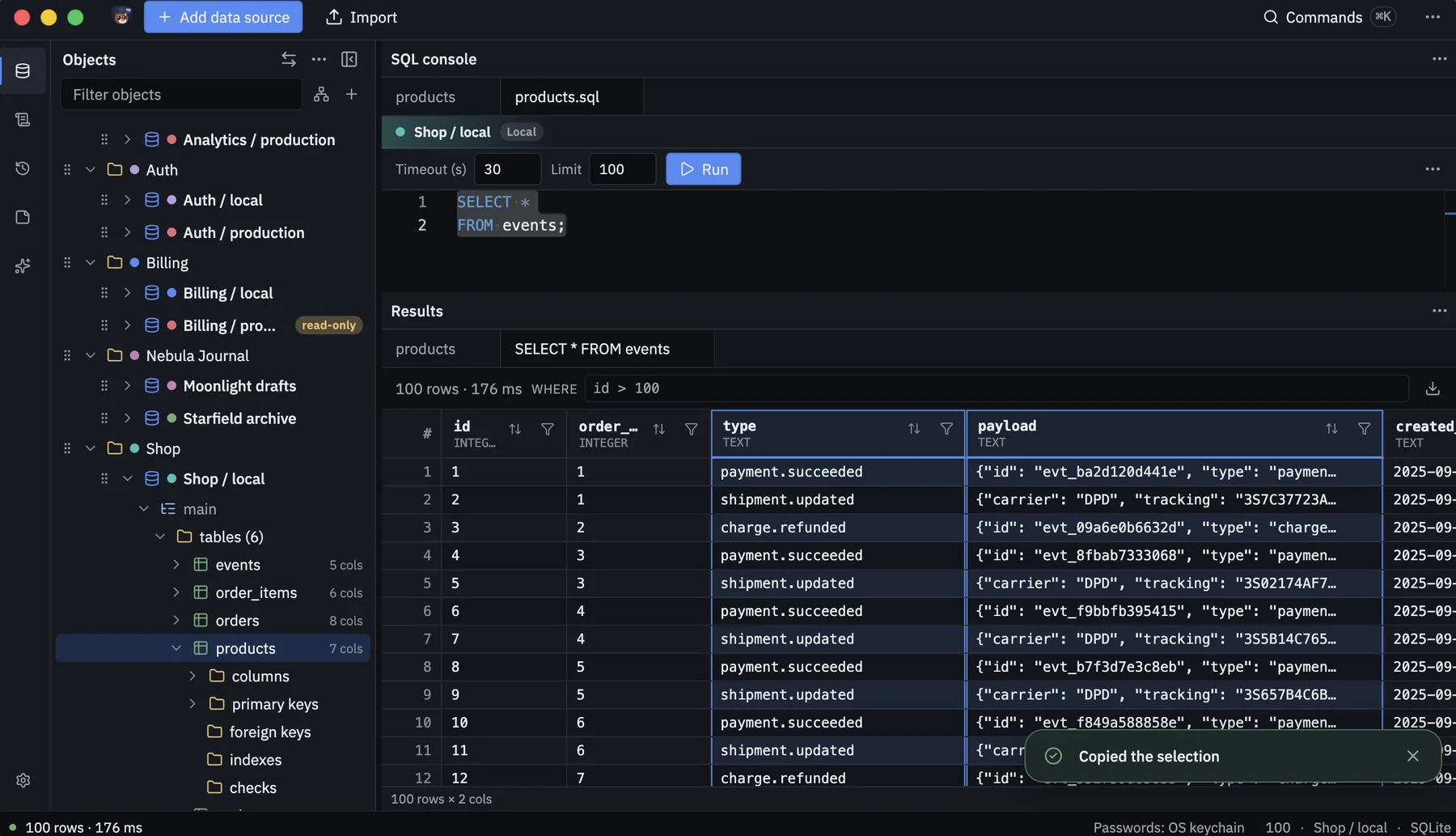Filter the payload column
1456x836 pixels.
1365,429
